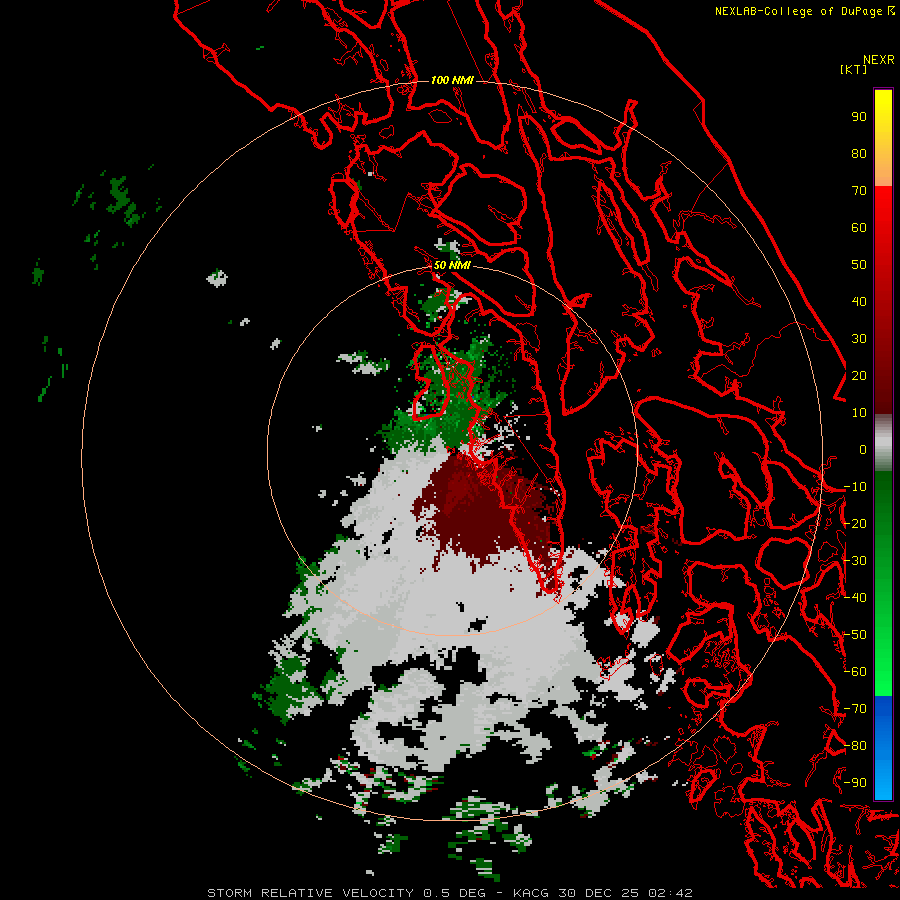Click the 10 knot scale label
Image resolution: width=900 pixels, height=900 pixels.
(x=859, y=413)
